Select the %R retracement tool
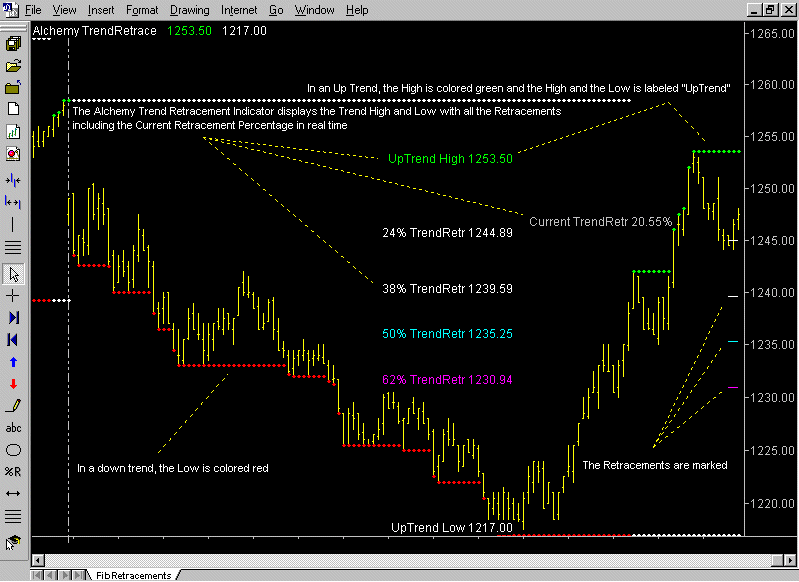Image resolution: width=799 pixels, height=582 pixels. (13, 472)
